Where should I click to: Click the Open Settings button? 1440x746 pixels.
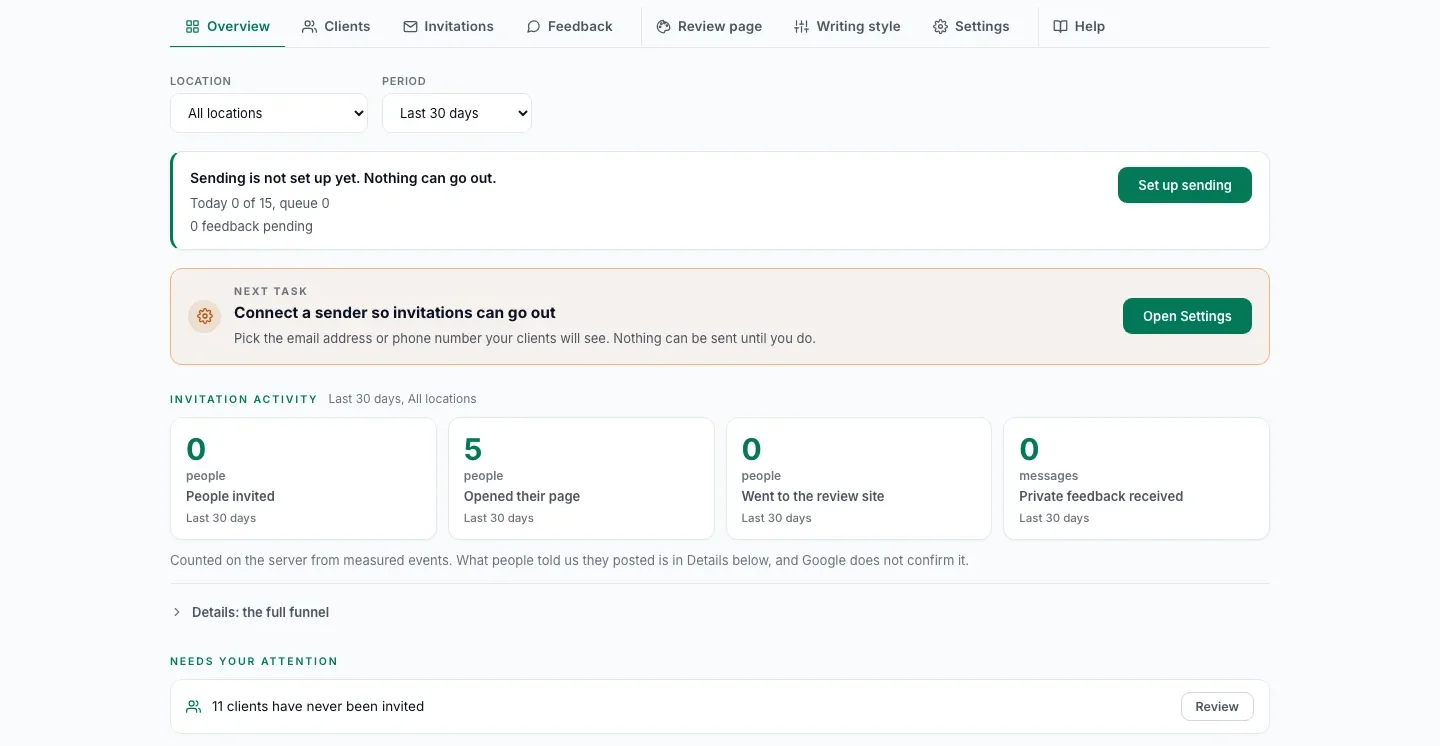pyautogui.click(x=1187, y=316)
